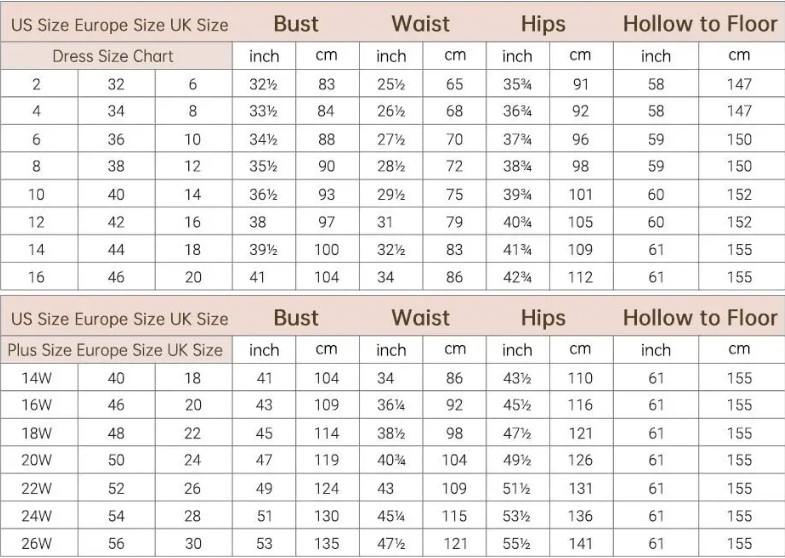
Task: Select waist 79 cm cell
Action: point(455,222)
